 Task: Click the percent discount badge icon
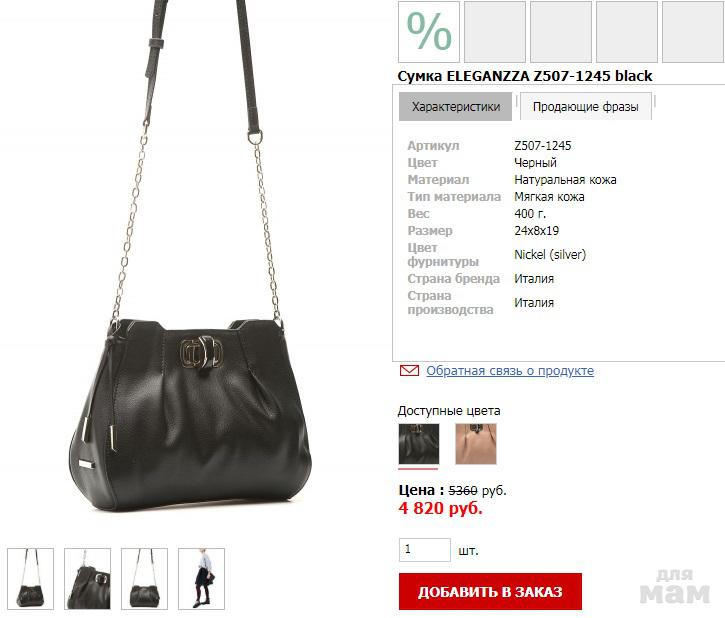point(429,31)
